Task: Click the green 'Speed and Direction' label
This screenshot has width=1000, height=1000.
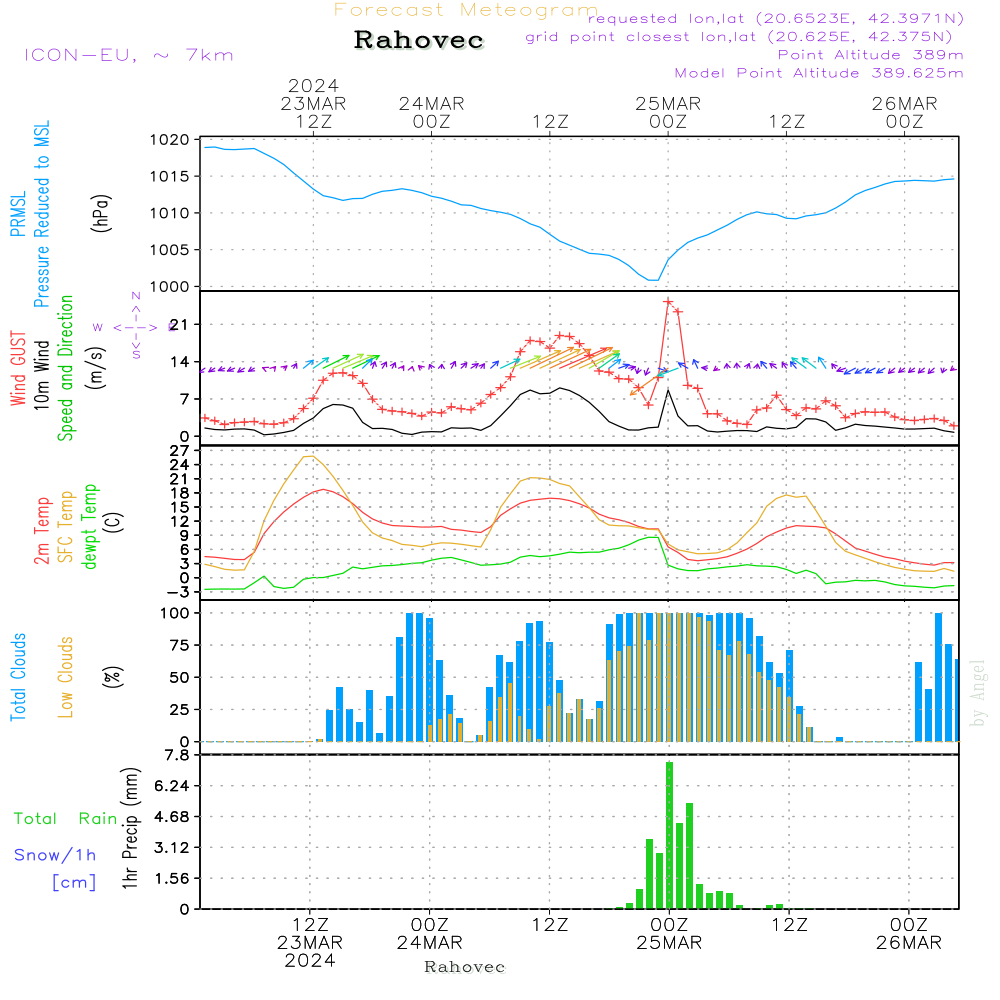Action: pyautogui.click(x=65, y=368)
